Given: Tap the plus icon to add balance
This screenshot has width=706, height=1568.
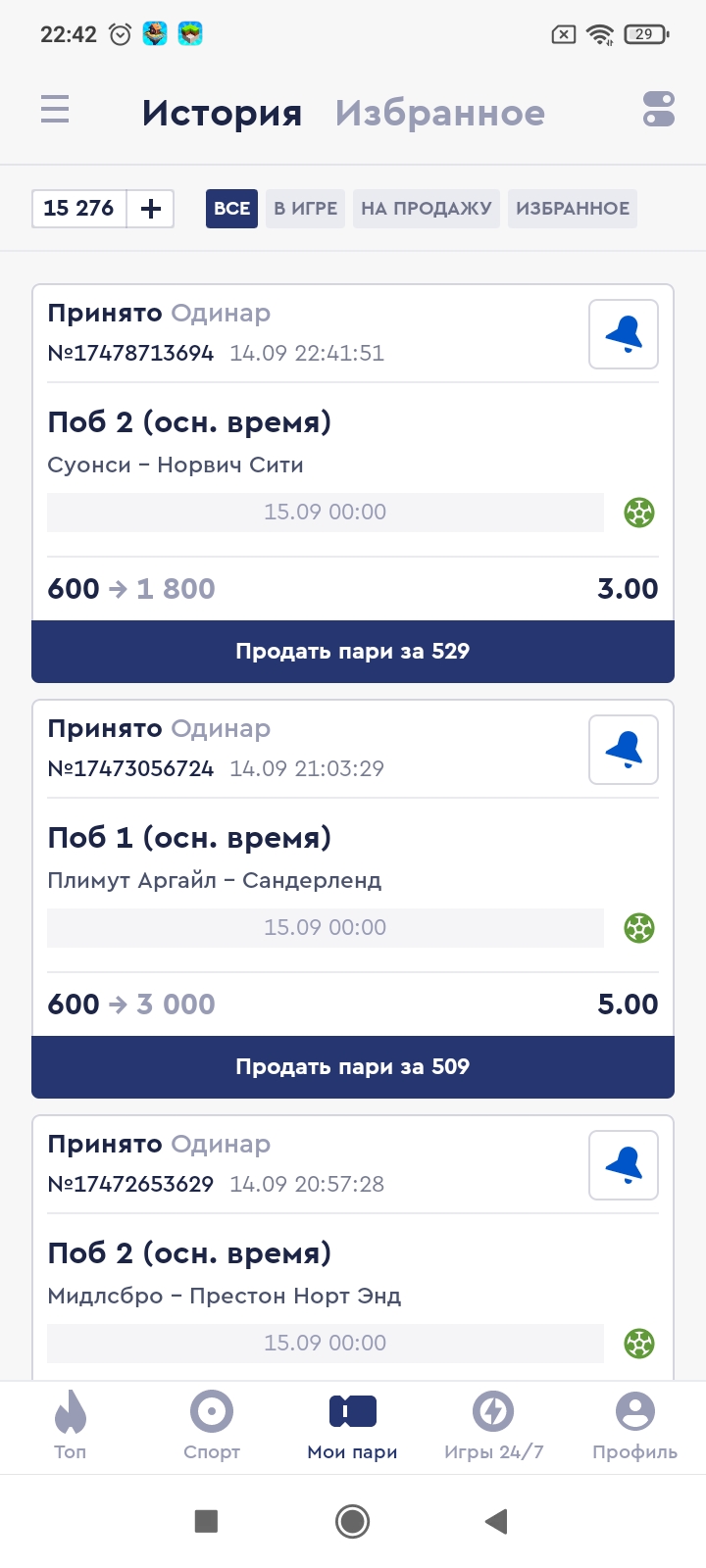Looking at the screenshot, I should click(151, 209).
